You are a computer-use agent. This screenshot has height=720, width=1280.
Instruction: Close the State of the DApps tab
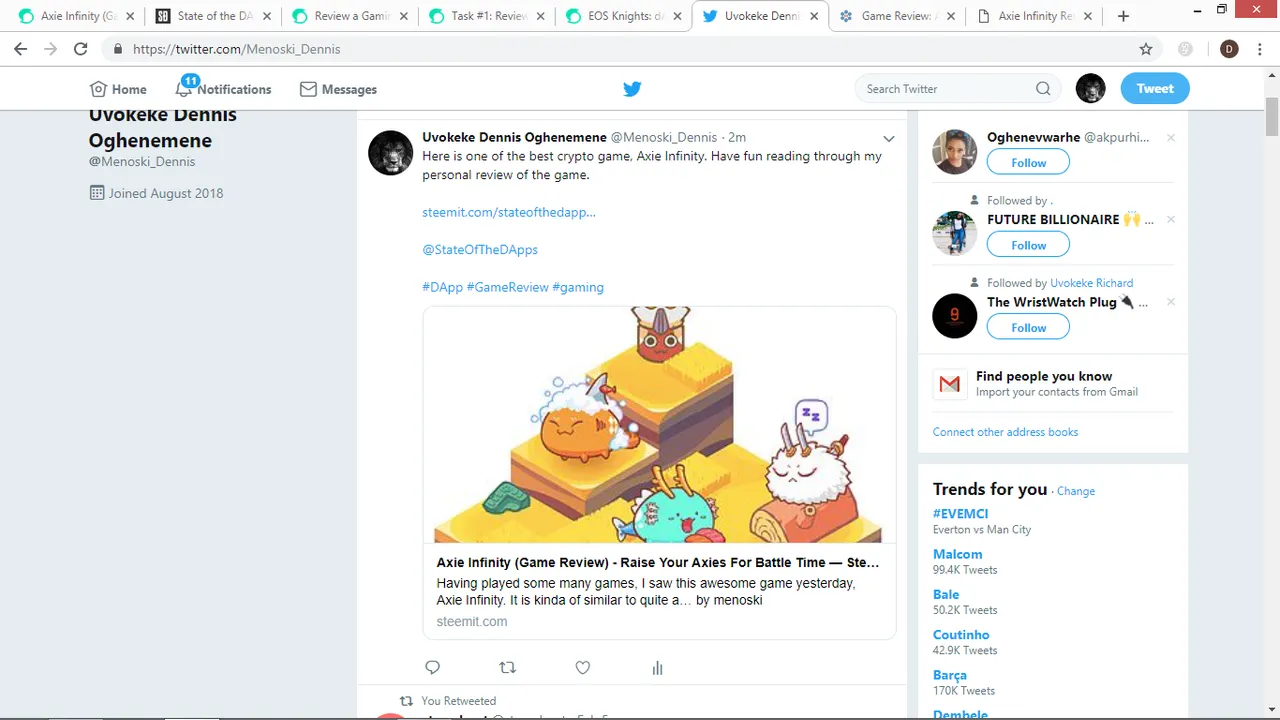[x=267, y=16]
